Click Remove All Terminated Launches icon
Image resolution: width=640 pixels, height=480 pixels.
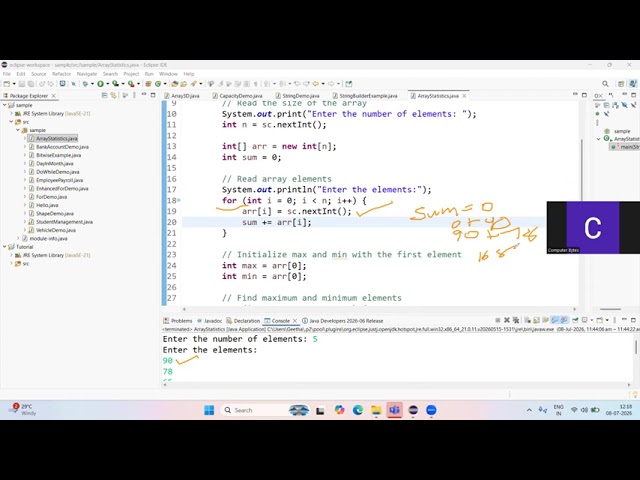[516, 320]
